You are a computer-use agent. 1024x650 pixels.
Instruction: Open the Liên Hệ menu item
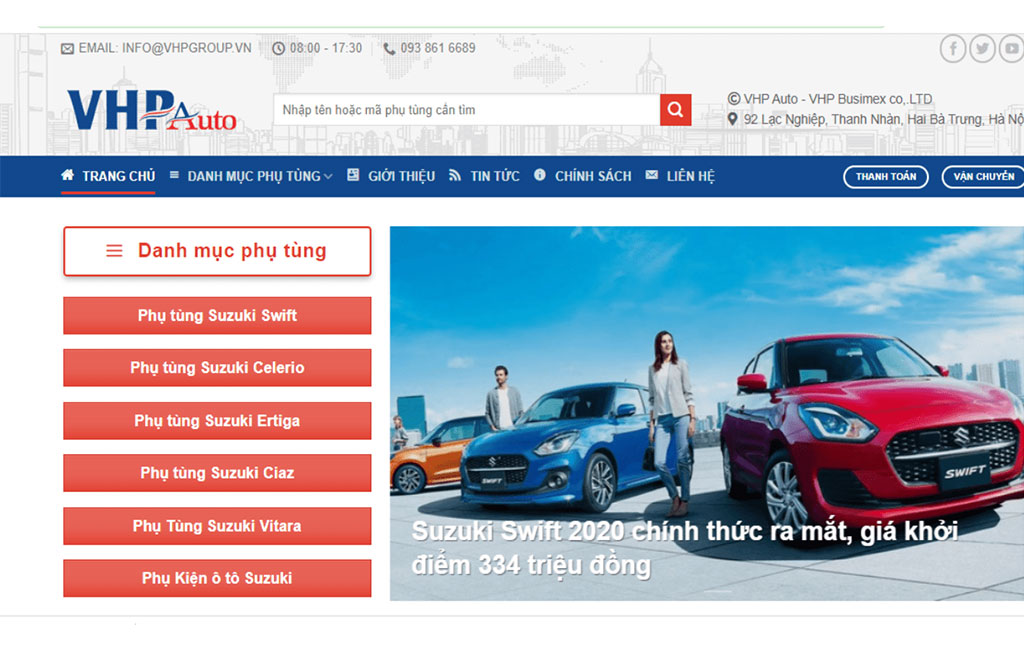[690, 176]
